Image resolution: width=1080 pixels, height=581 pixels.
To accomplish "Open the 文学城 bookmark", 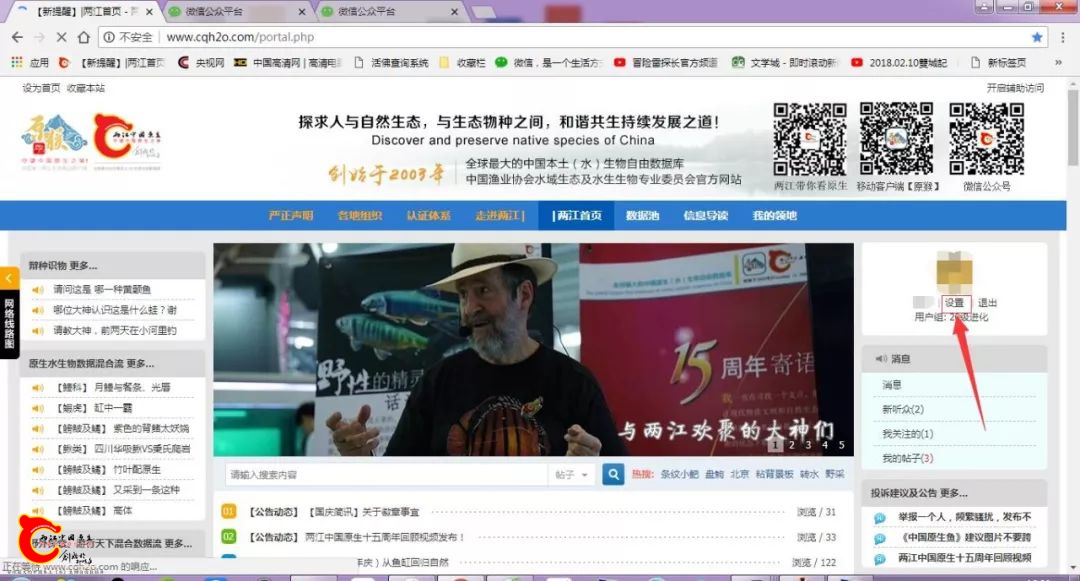I will [785, 63].
